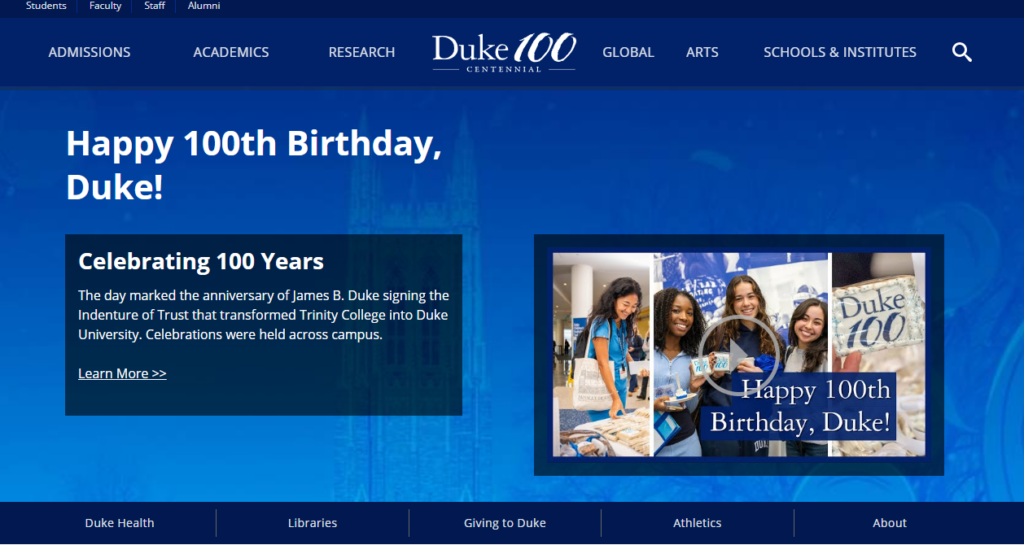Open the Admissions menu

pos(89,52)
